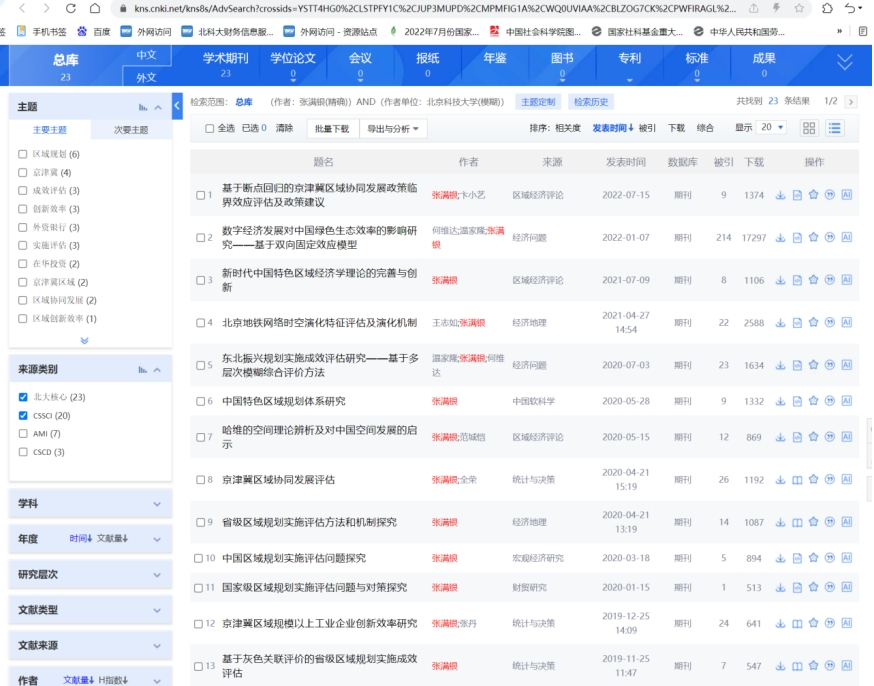Uncheck the CSSCI source category
The width and height of the screenshot is (874, 686).
click(x=23, y=415)
